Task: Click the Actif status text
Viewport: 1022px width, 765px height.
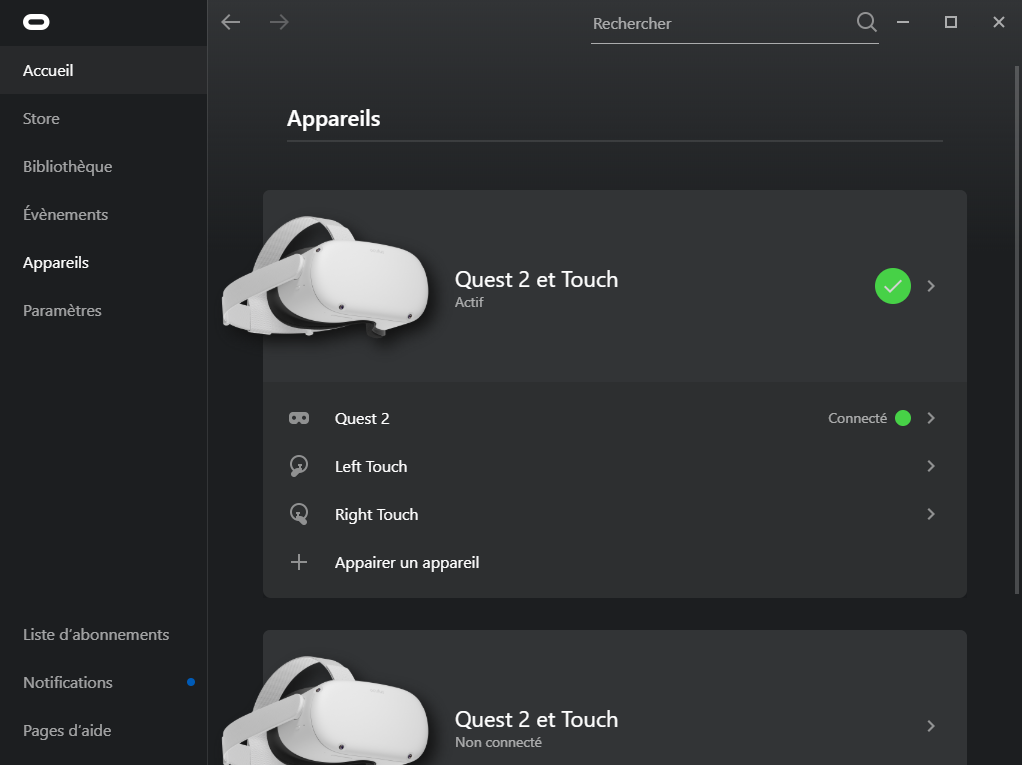Action: click(x=469, y=302)
